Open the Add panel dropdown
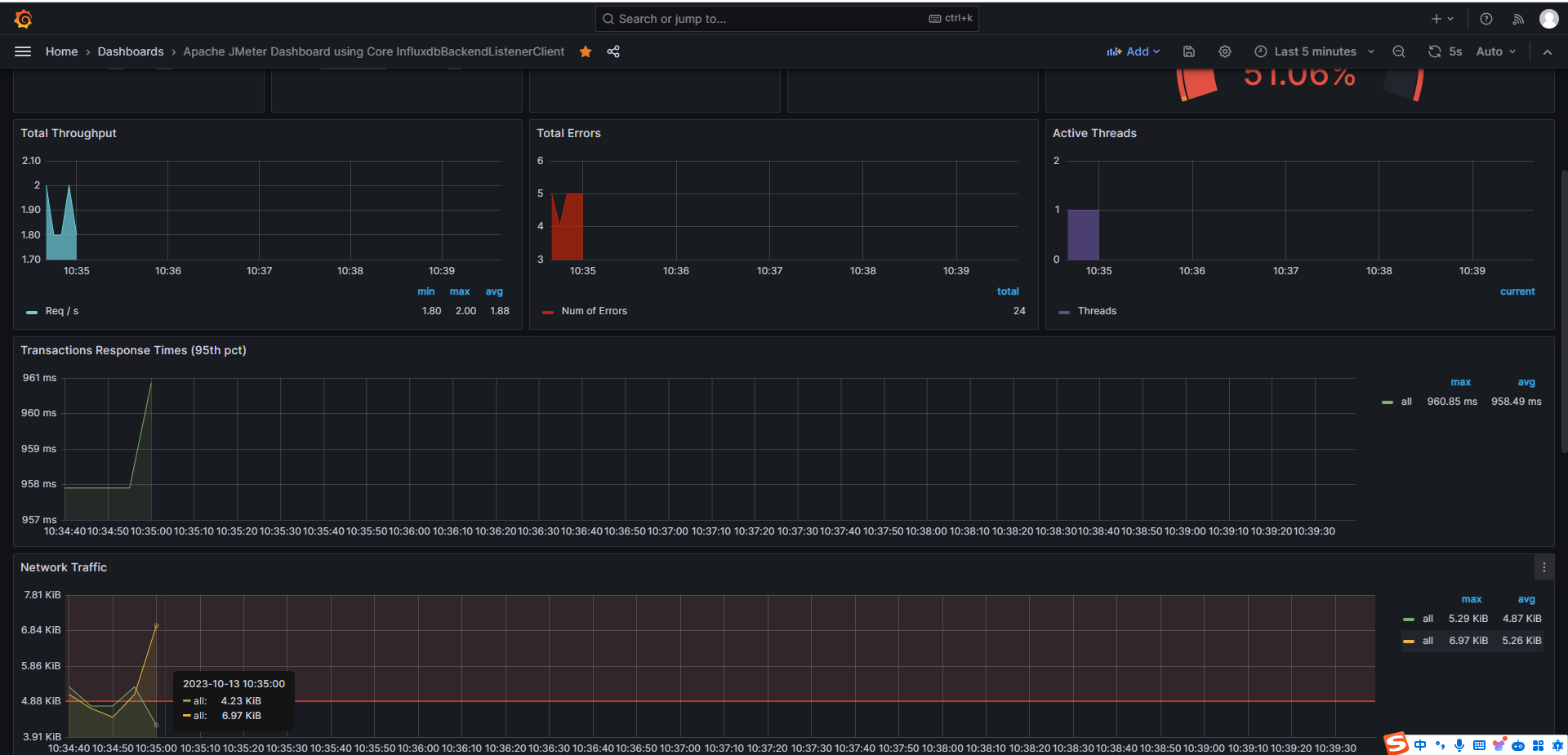This screenshot has height=755, width=1568. click(x=1134, y=51)
